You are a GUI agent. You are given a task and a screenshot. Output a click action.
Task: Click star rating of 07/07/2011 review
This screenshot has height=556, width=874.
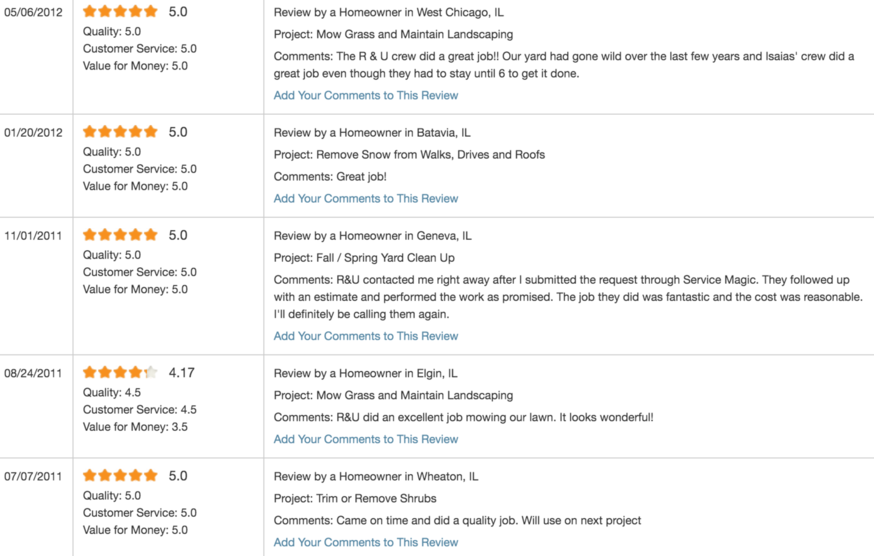120,476
